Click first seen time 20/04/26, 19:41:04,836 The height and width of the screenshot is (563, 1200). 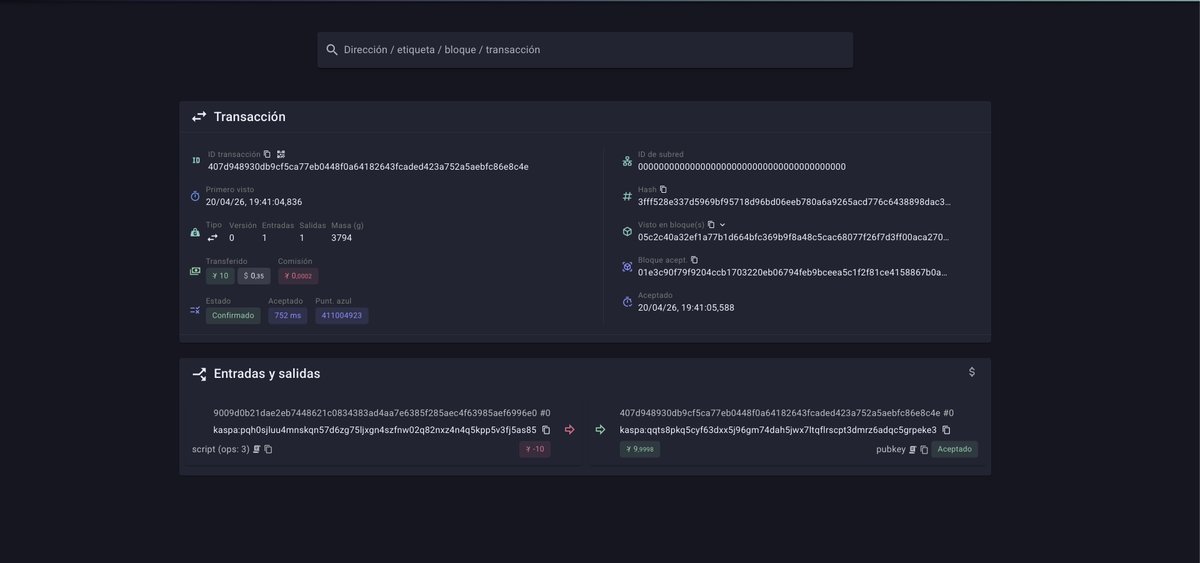tap(254, 202)
